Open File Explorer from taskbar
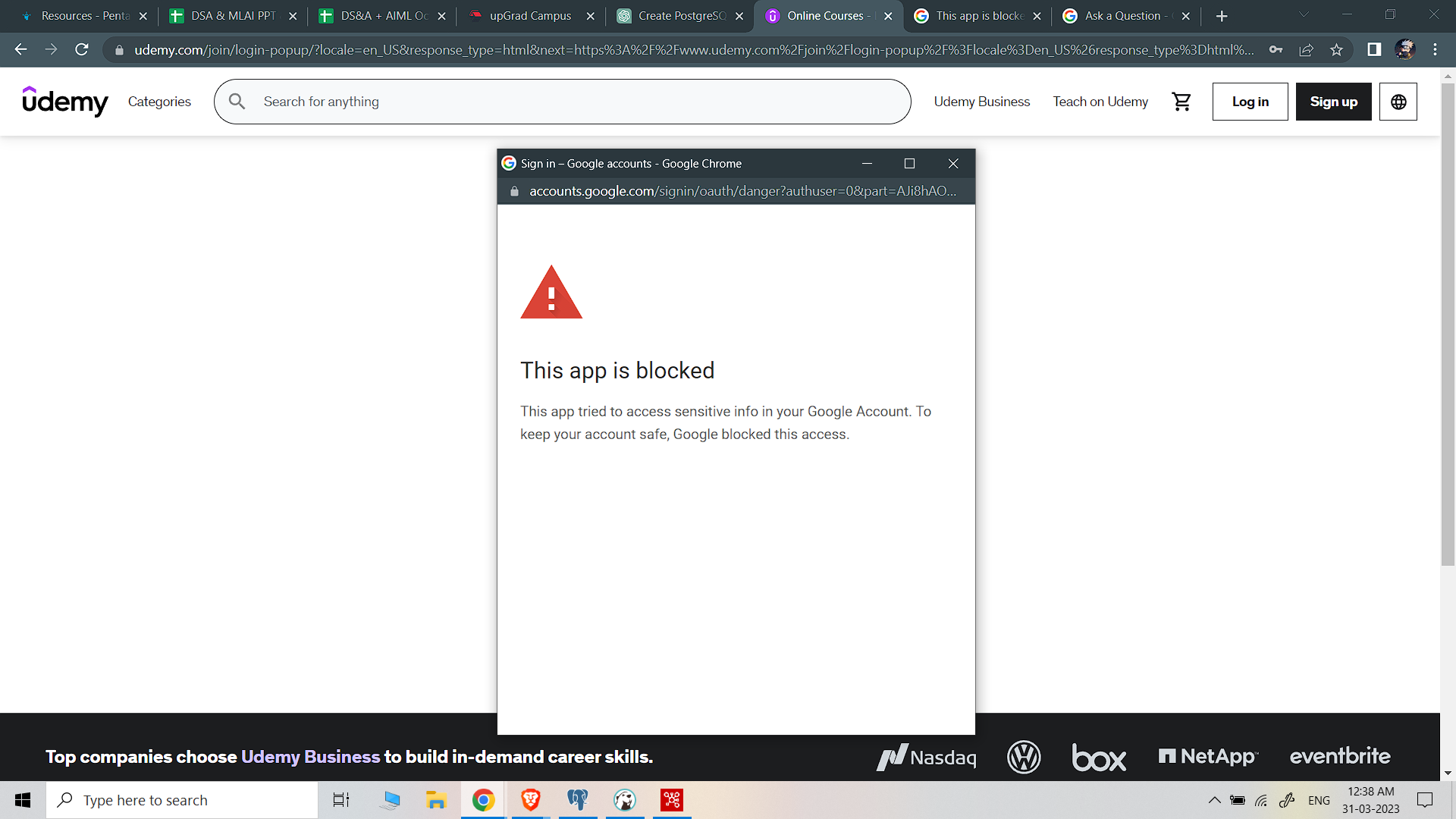The image size is (1456, 819). click(436, 800)
